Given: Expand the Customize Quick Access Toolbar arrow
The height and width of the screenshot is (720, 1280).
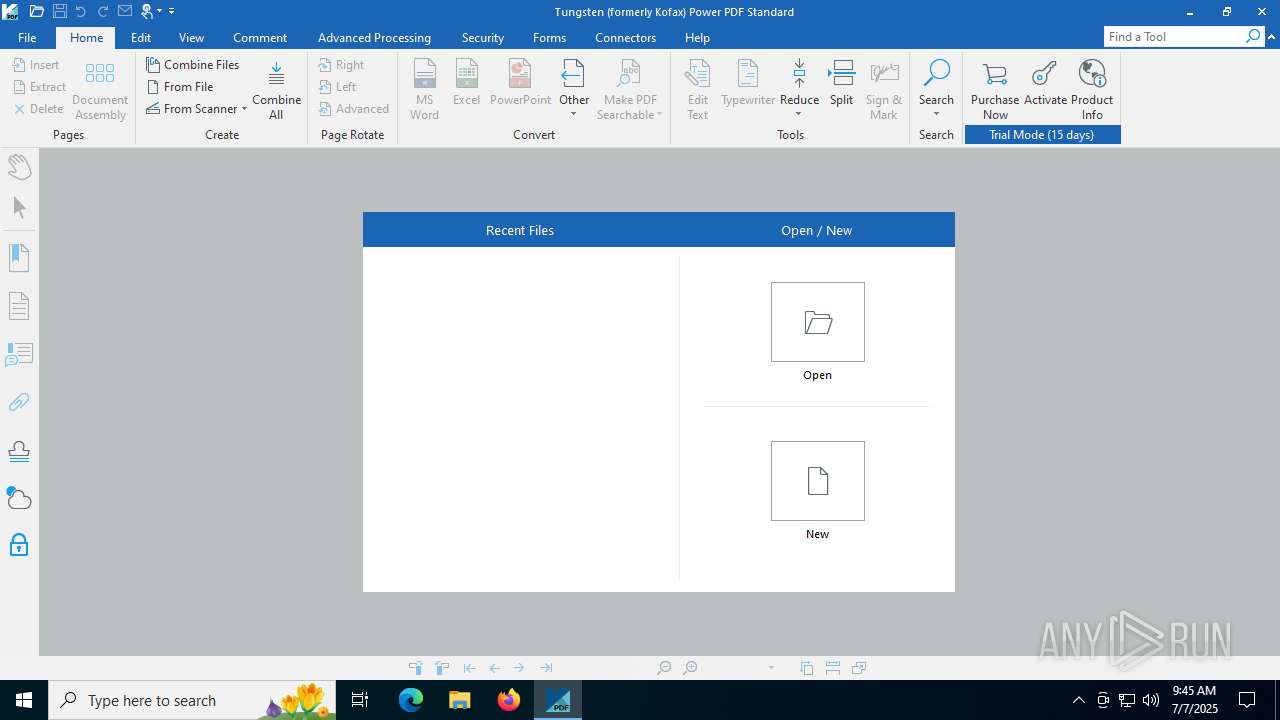Looking at the screenshot, I should 172,12.
